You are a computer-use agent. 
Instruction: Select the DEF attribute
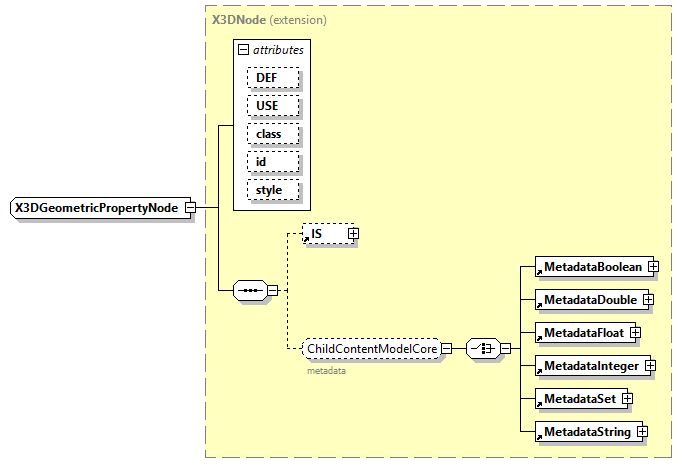(x=273, y=78)
